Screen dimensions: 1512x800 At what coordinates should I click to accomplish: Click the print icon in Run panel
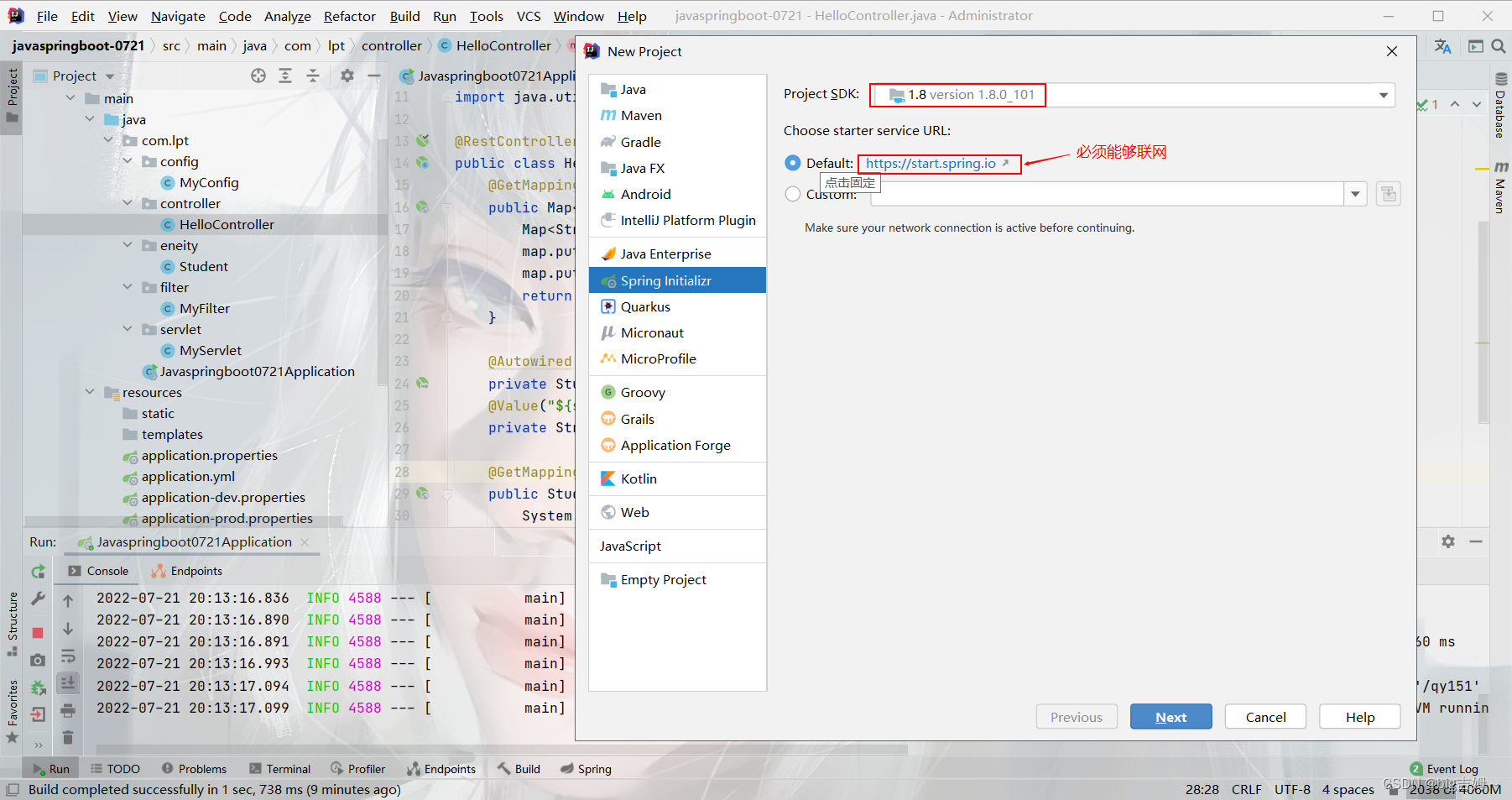click(68, 711)
